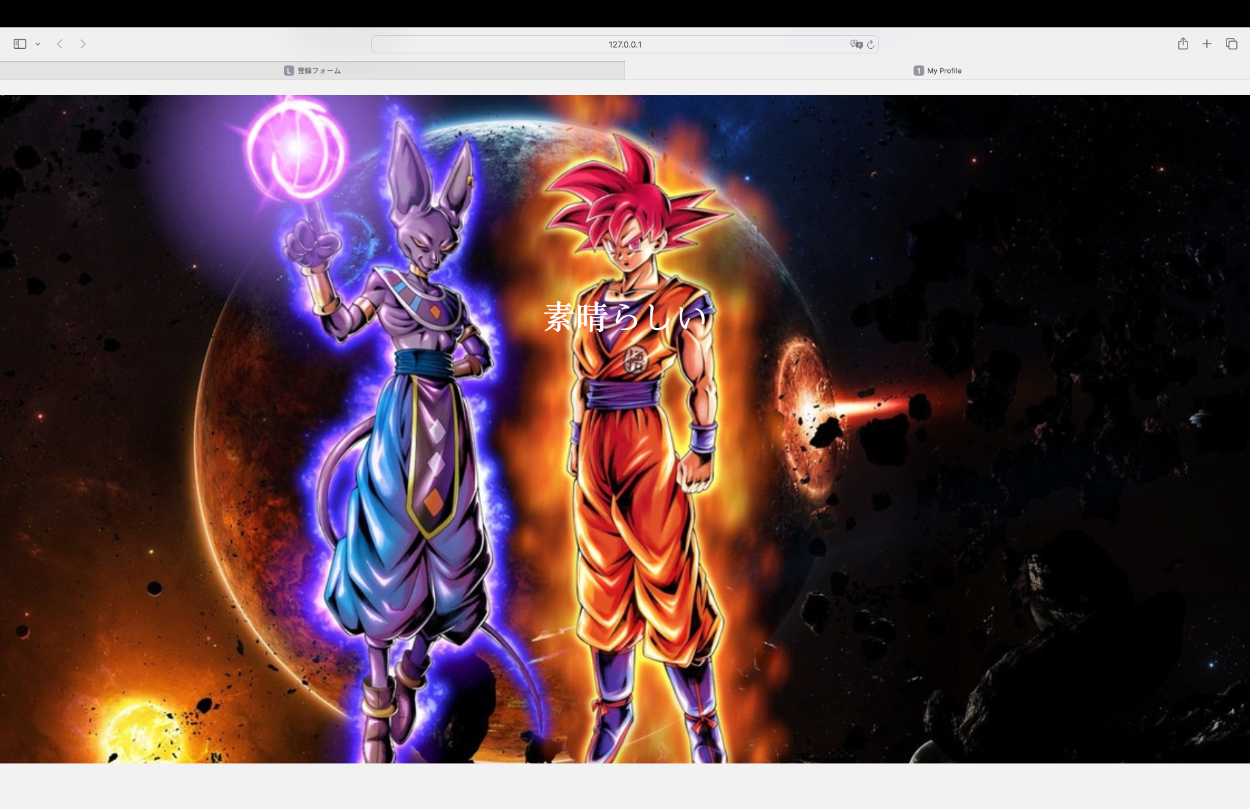
Task: Switch to the 登録フォーム tab
Action: coord(319,71)
